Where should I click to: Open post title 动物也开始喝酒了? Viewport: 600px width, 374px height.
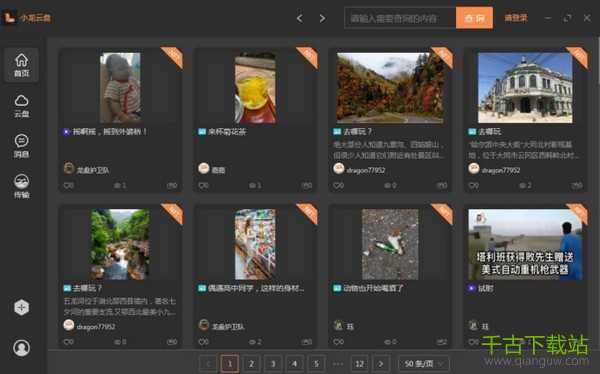[x=373, y=288]
